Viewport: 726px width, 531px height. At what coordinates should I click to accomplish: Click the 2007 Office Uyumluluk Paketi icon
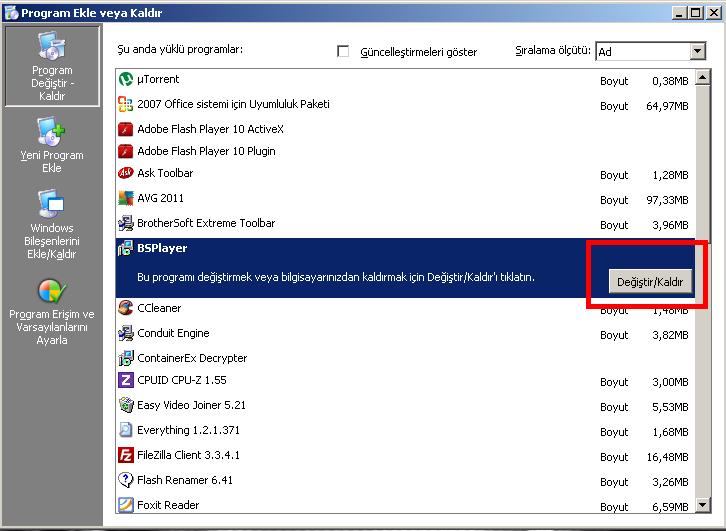tap(125, 104)
